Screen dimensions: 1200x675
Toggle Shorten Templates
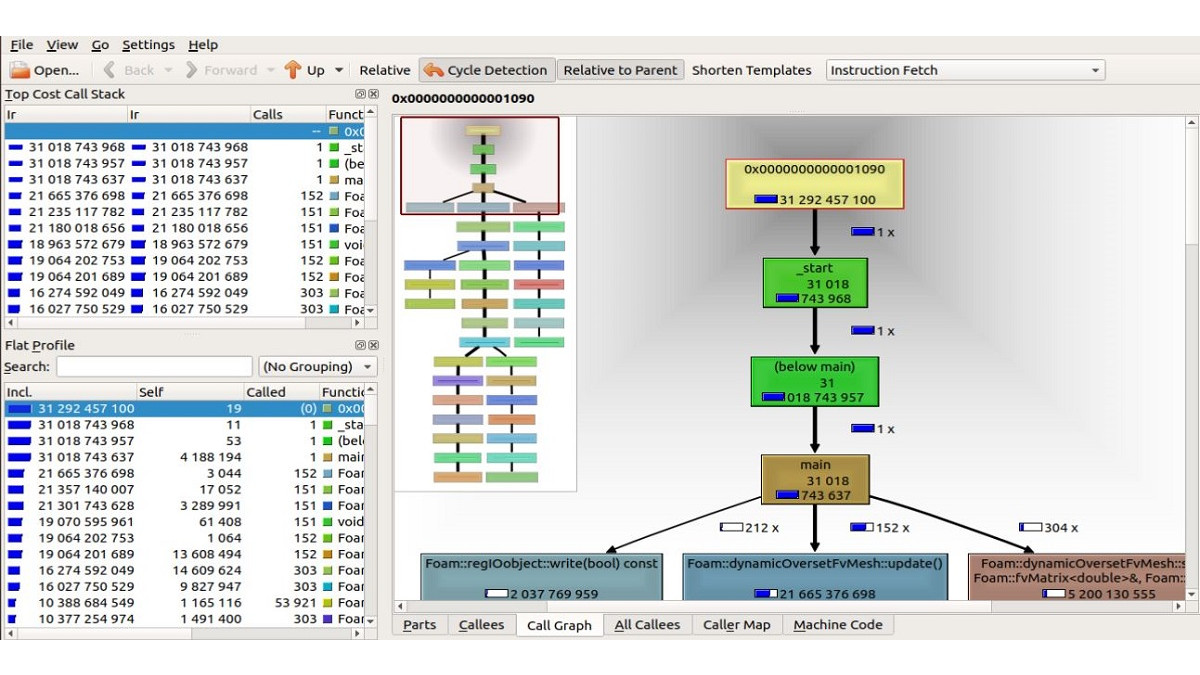click(x=752, y=70)
